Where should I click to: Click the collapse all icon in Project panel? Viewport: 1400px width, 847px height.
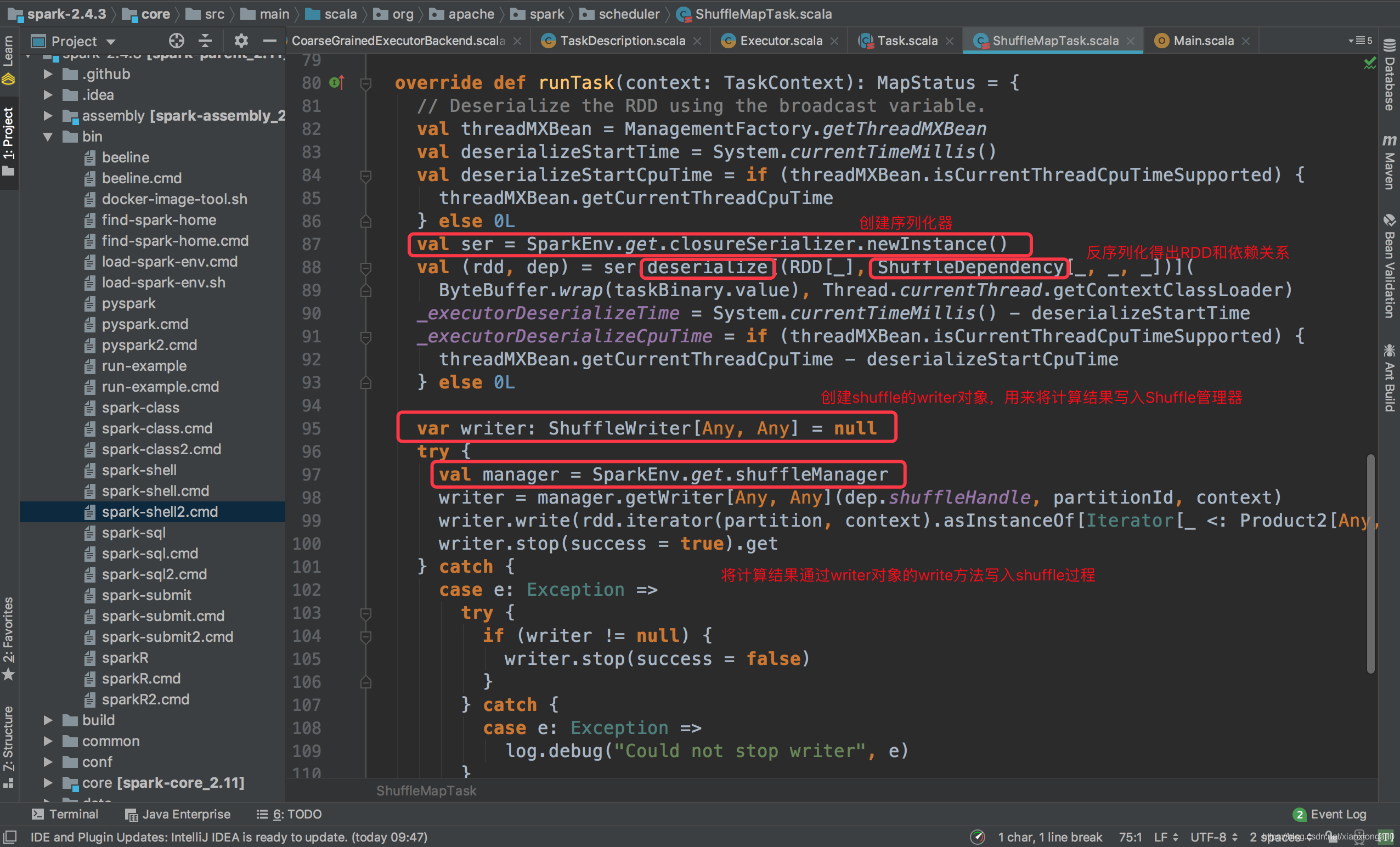pos(205,41)
